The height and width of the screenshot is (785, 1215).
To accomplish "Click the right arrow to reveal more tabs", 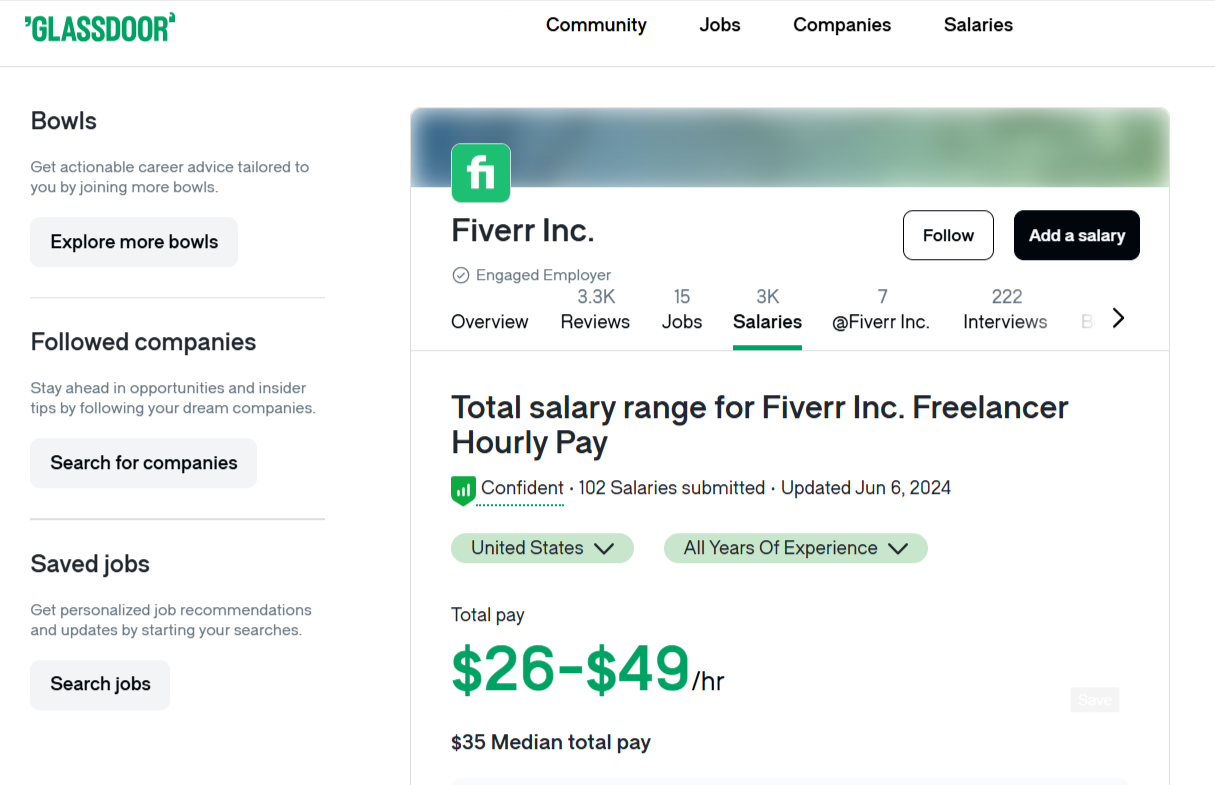I will (1118, 317).
